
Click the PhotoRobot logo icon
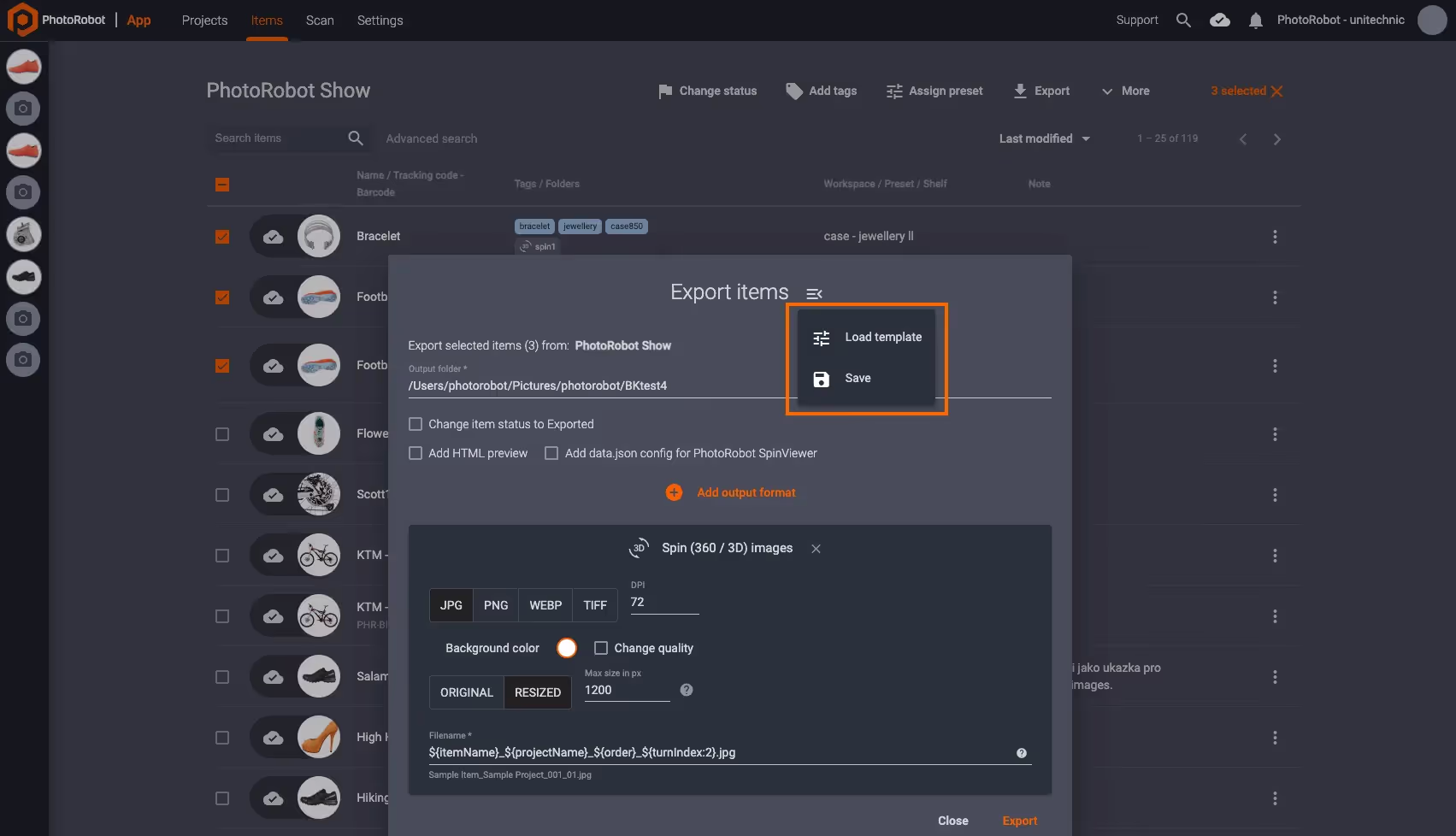pos(22,20)
